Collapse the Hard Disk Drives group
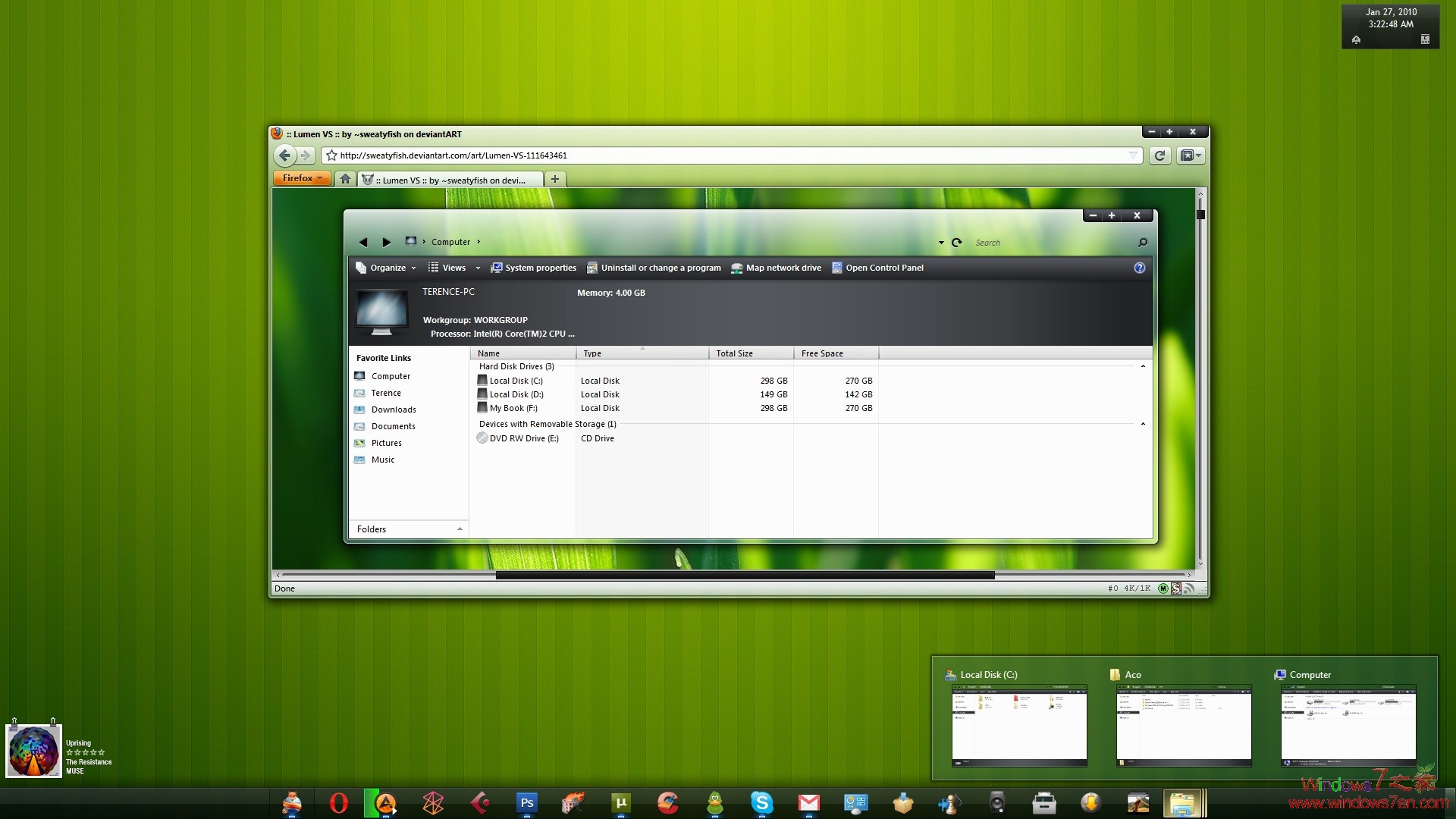1456x819 pixels. [x=1142, y=366]
